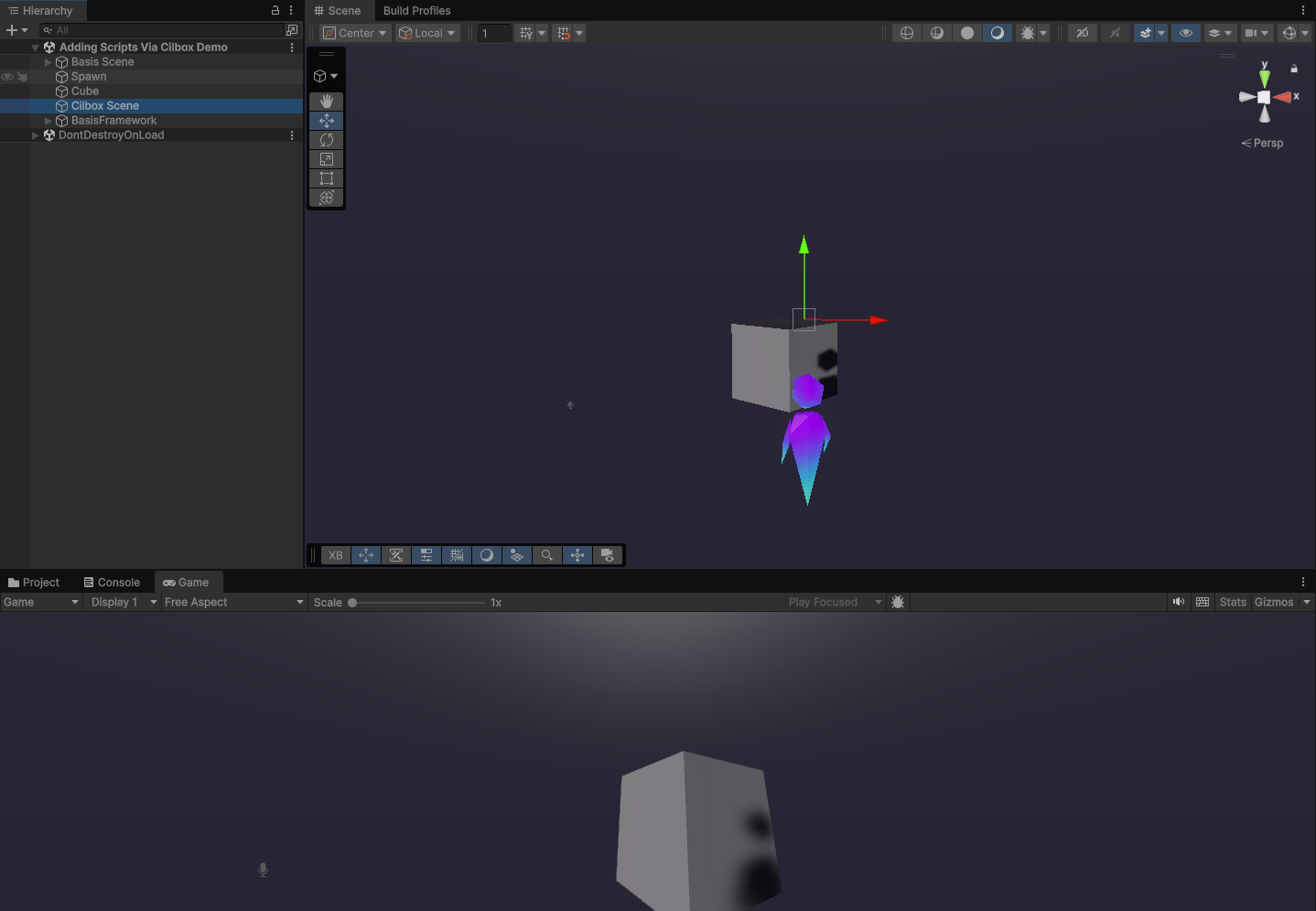Click the XB button in the overlay toolbar
1316x911 pixels.
click(x=336, y=555)
